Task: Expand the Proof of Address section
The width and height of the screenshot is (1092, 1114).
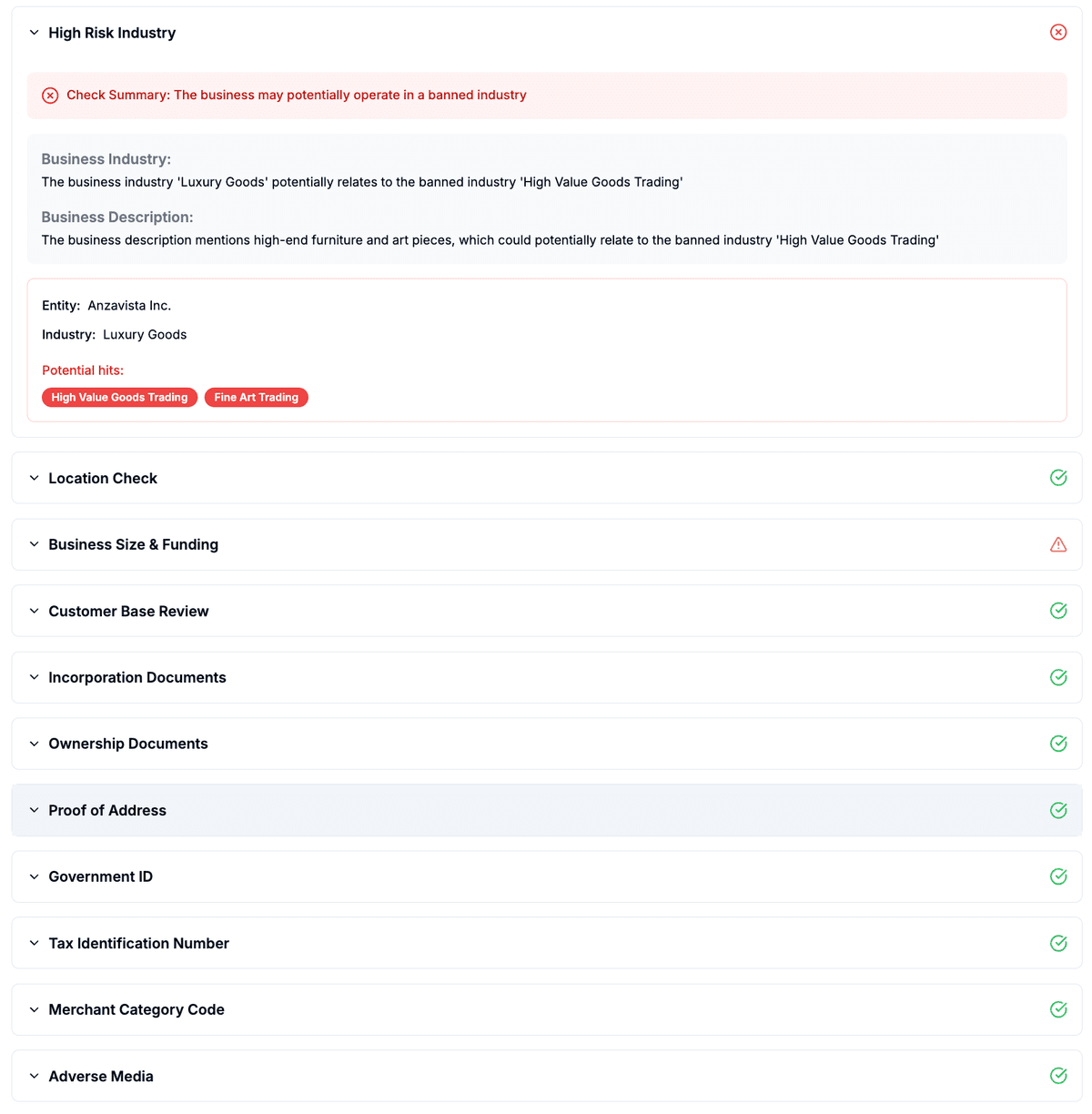Action: point(34,810)
